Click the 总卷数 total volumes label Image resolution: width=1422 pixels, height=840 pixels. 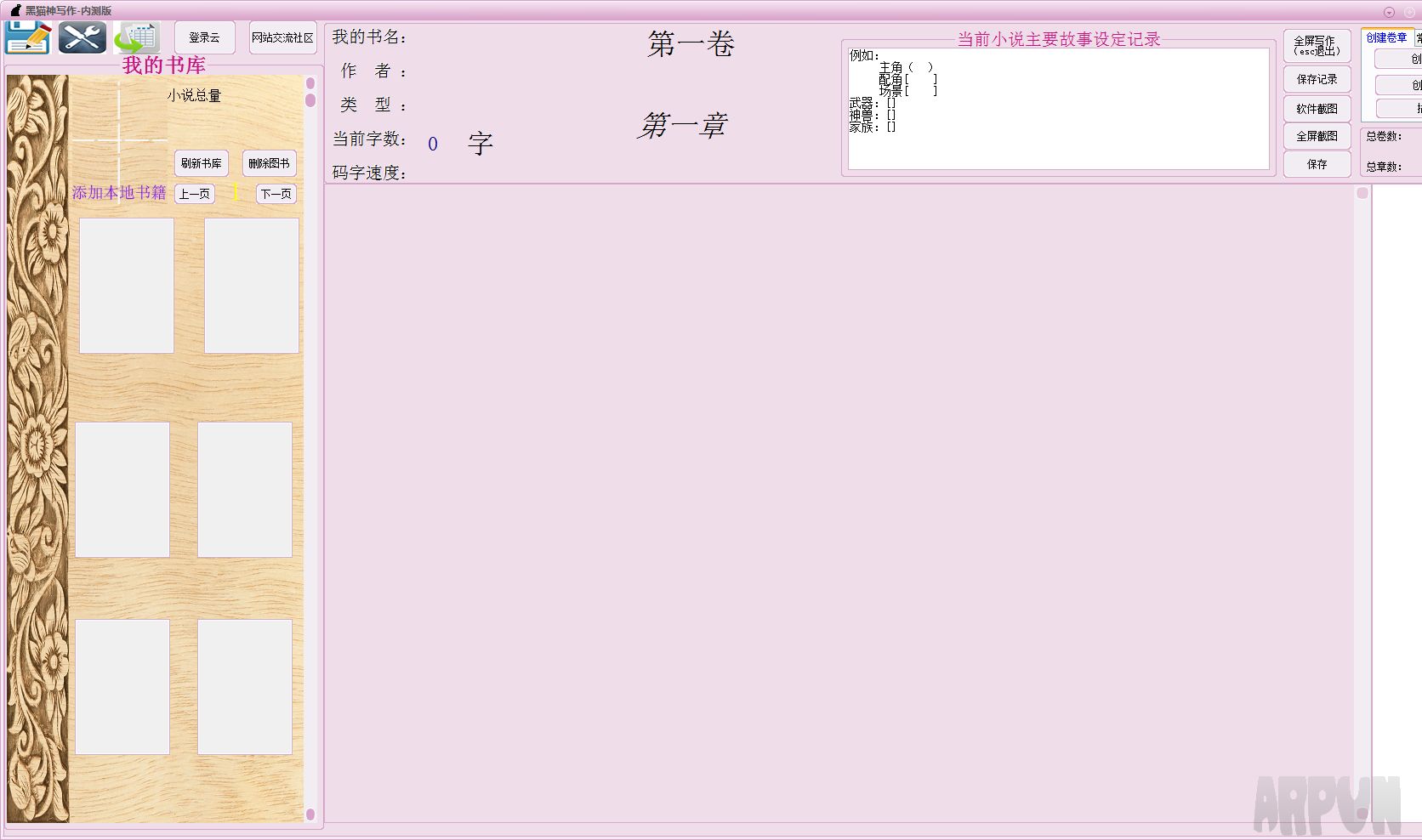1384,136
